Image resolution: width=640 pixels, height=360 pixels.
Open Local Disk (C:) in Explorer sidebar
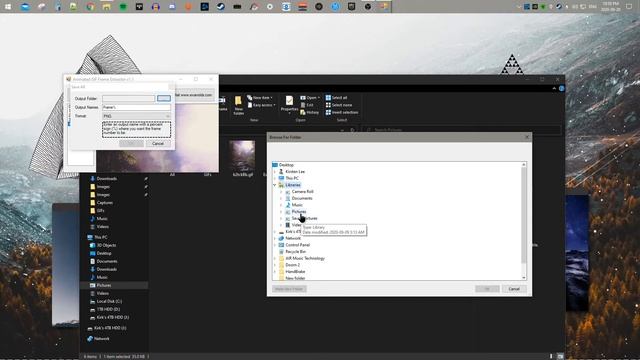(109, 301)
